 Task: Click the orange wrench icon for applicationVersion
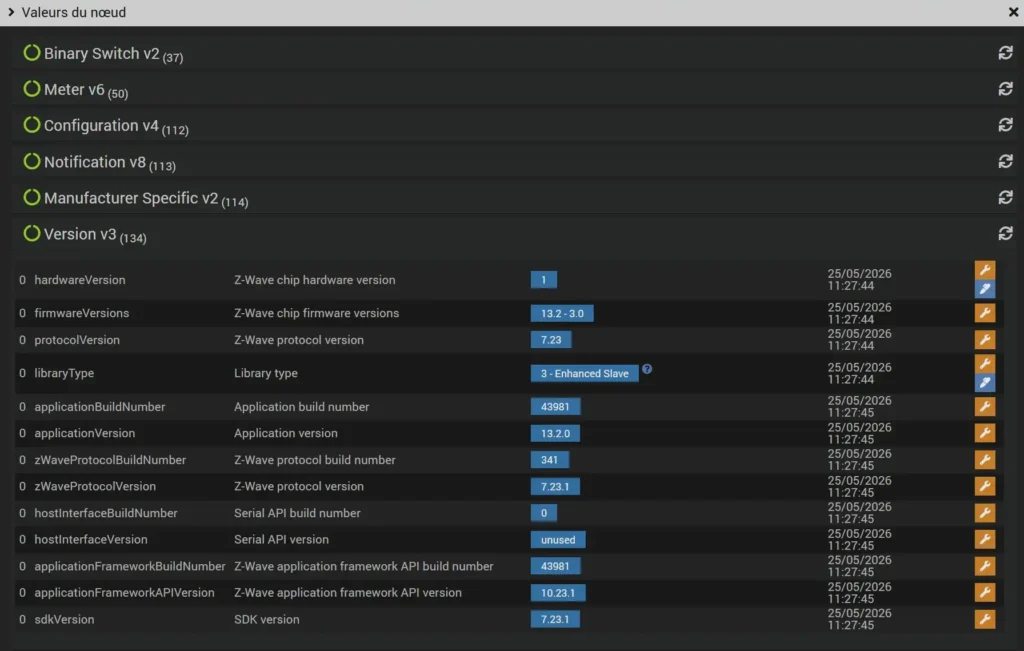(985, 433)
